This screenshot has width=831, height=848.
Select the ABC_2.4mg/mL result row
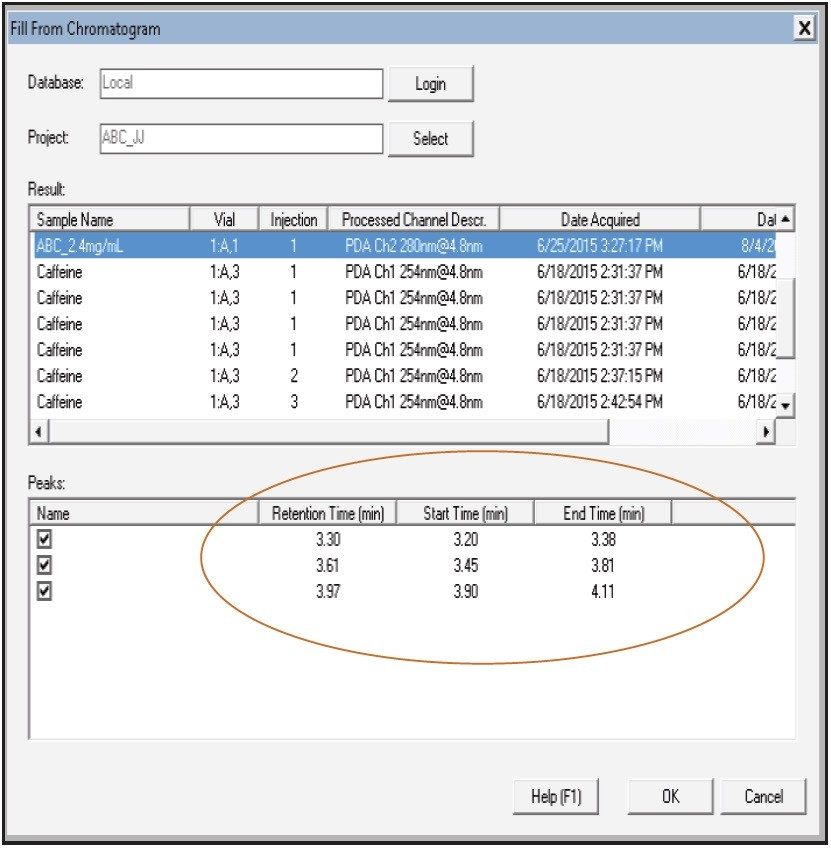point(403,246)
